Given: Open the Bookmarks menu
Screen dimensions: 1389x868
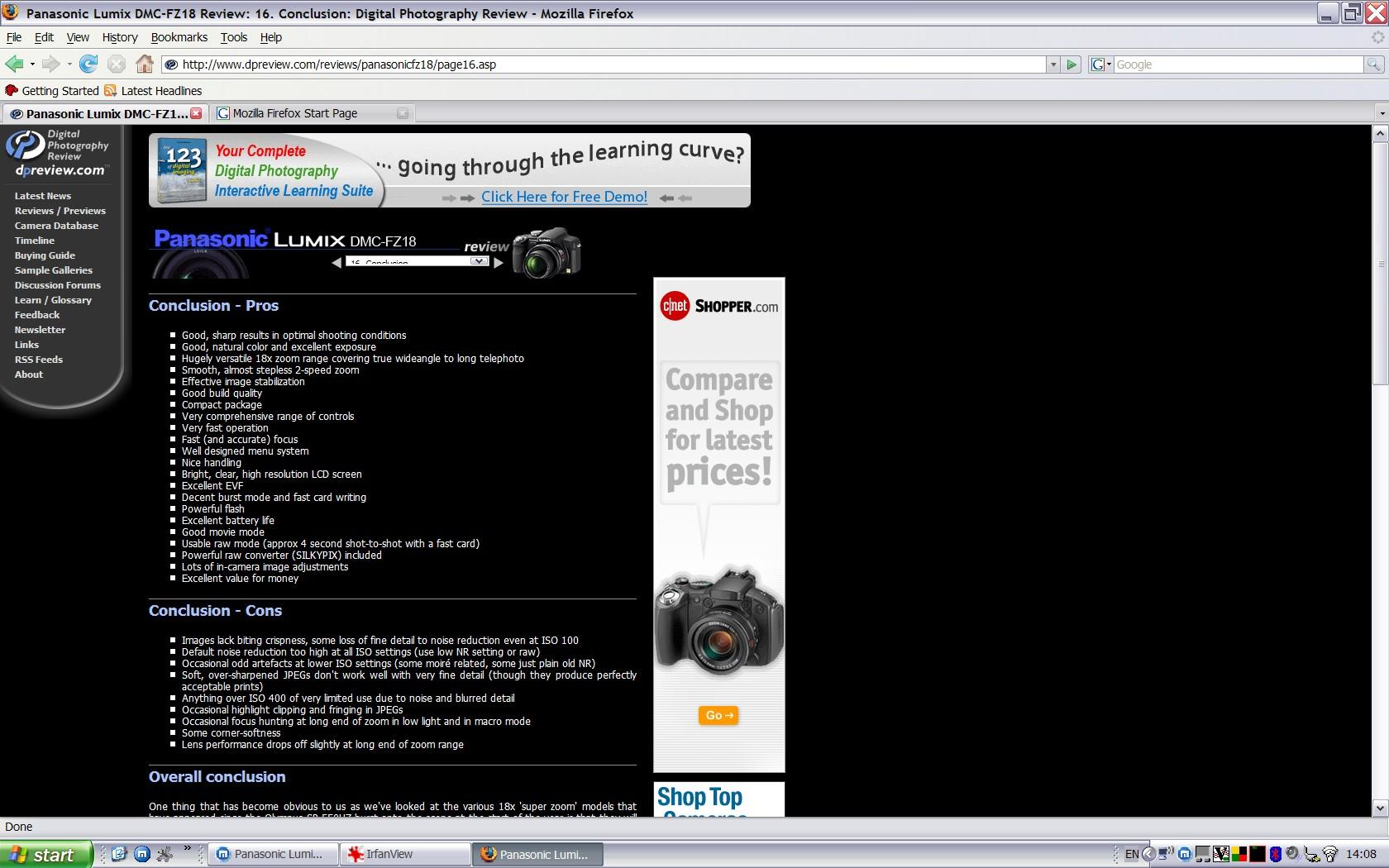Looking at the screenshot, I should [179, 37].
